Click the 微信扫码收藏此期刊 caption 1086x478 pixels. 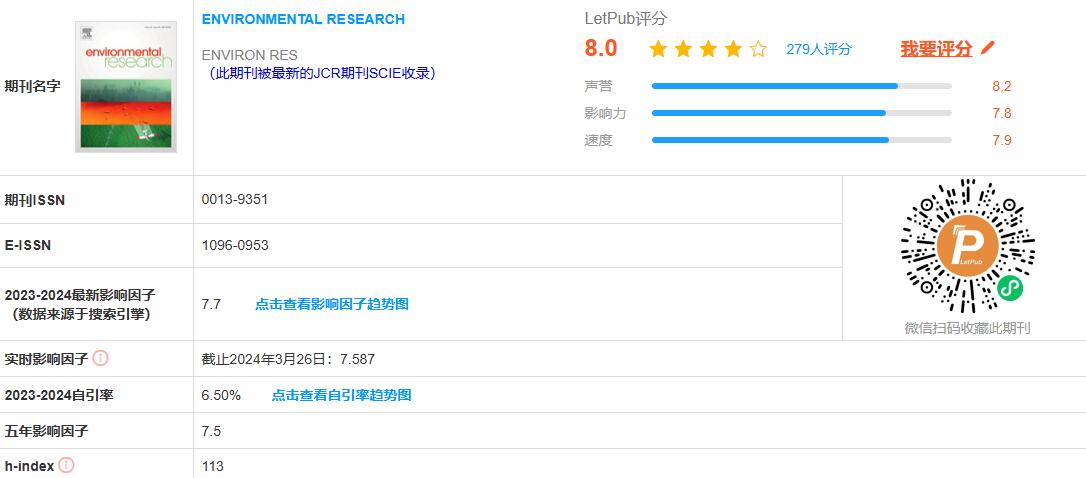click(x=967, y=328)
